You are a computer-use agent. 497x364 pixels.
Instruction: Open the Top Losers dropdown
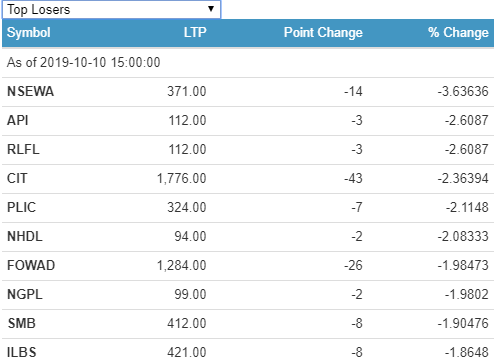pyautogui.click(x=111, y=9)
